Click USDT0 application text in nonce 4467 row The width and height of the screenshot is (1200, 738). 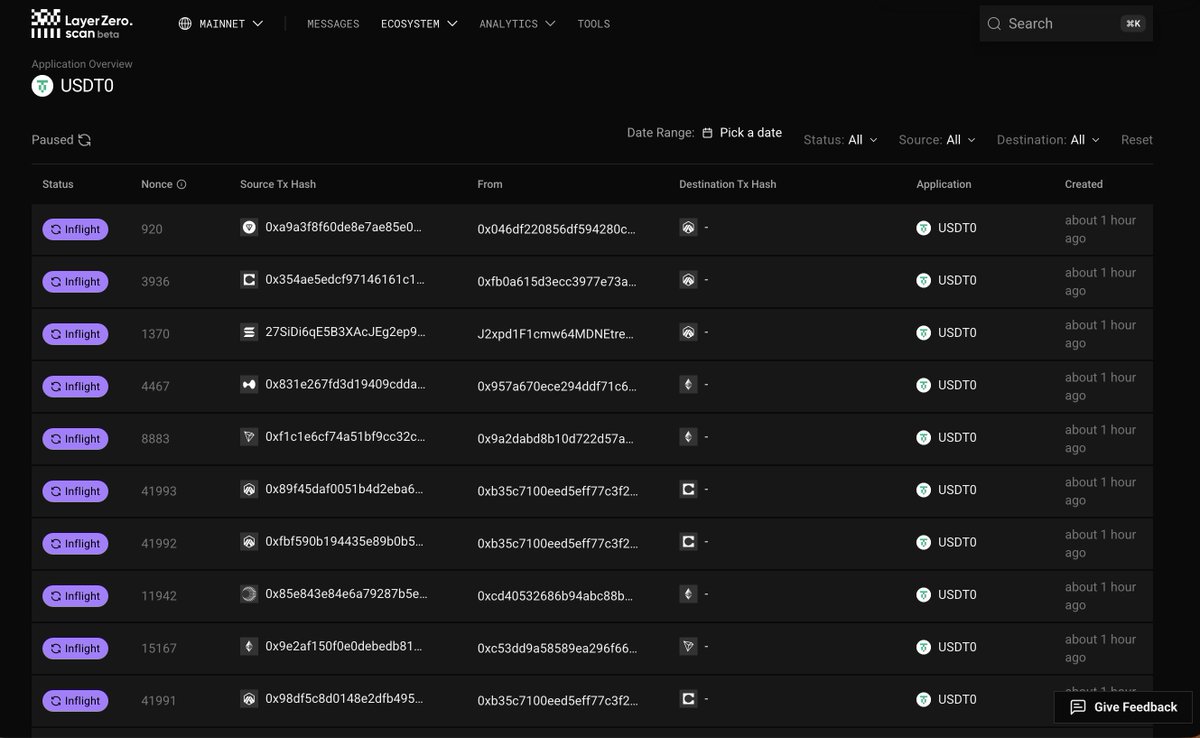[957, 385]
